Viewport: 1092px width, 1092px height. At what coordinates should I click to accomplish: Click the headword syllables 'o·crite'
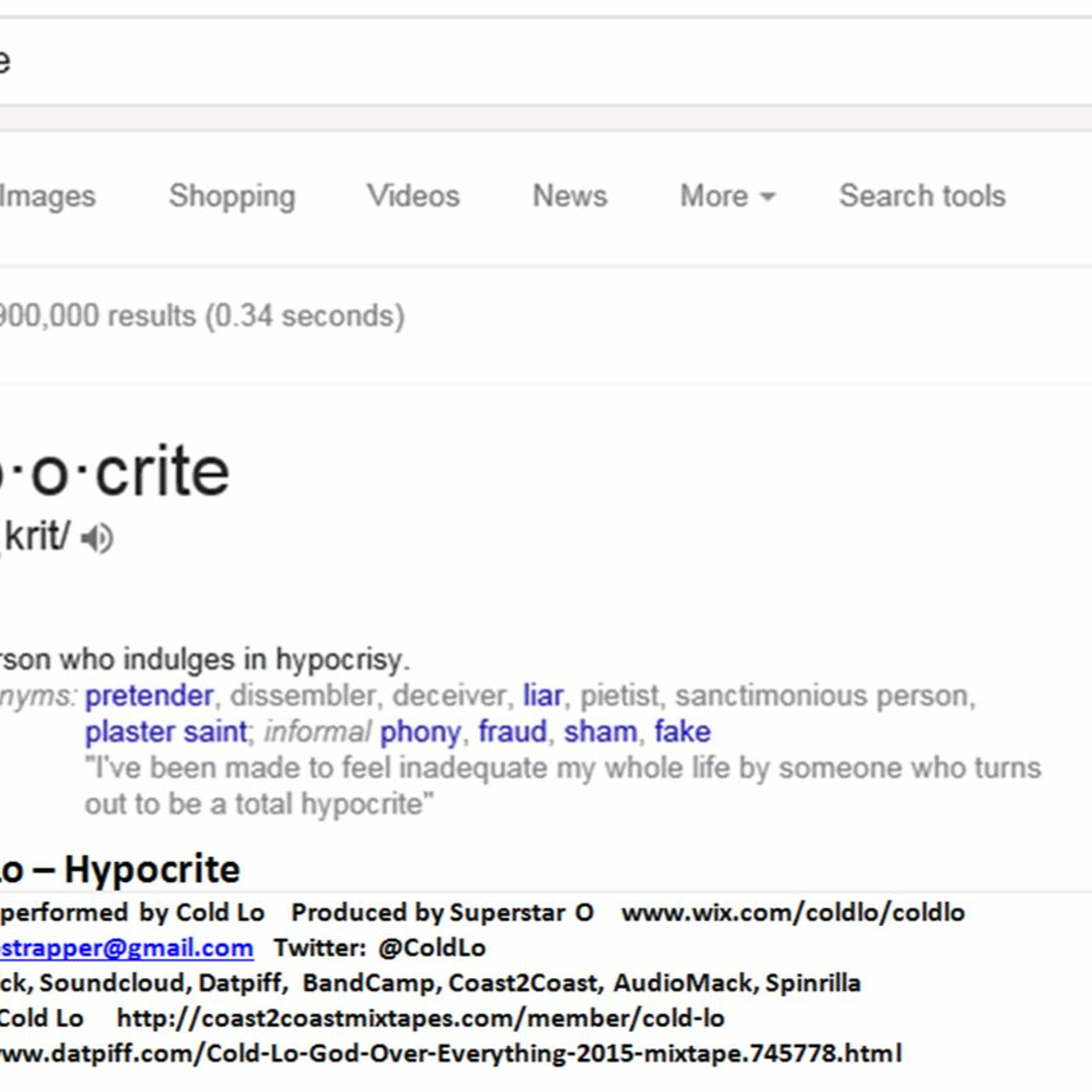pyautogui.click(x=130, y=471)
